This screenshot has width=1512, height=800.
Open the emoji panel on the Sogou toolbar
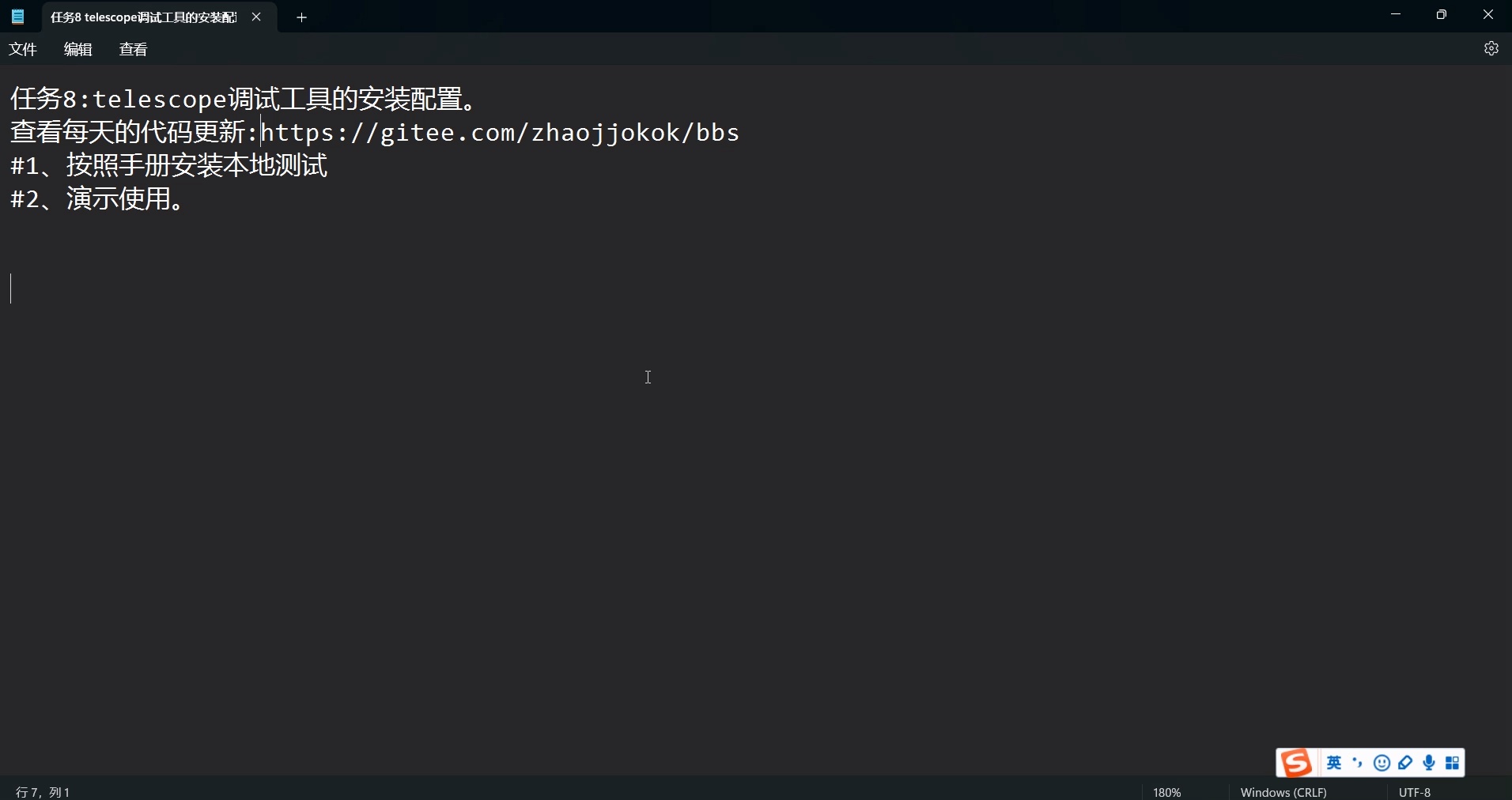coord(1382,763)
